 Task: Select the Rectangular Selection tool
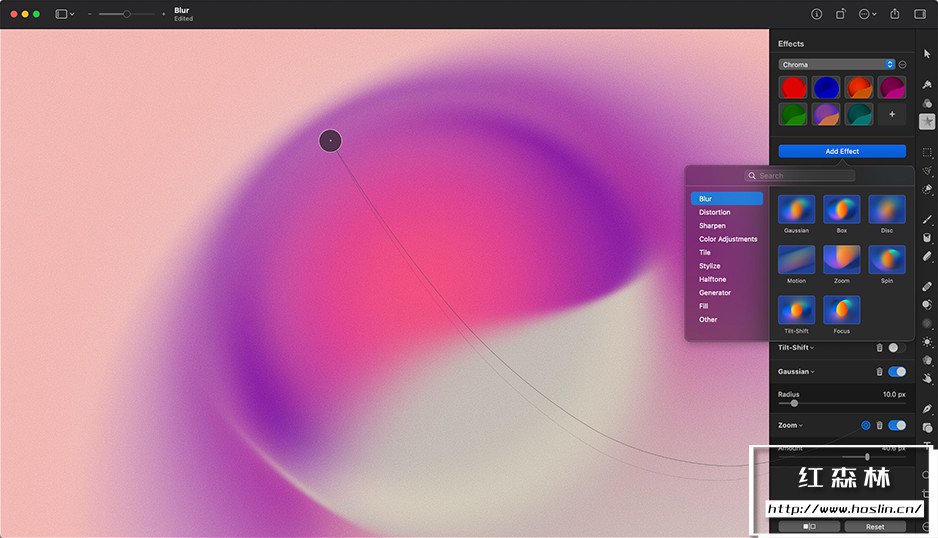[x=927, y=153]
